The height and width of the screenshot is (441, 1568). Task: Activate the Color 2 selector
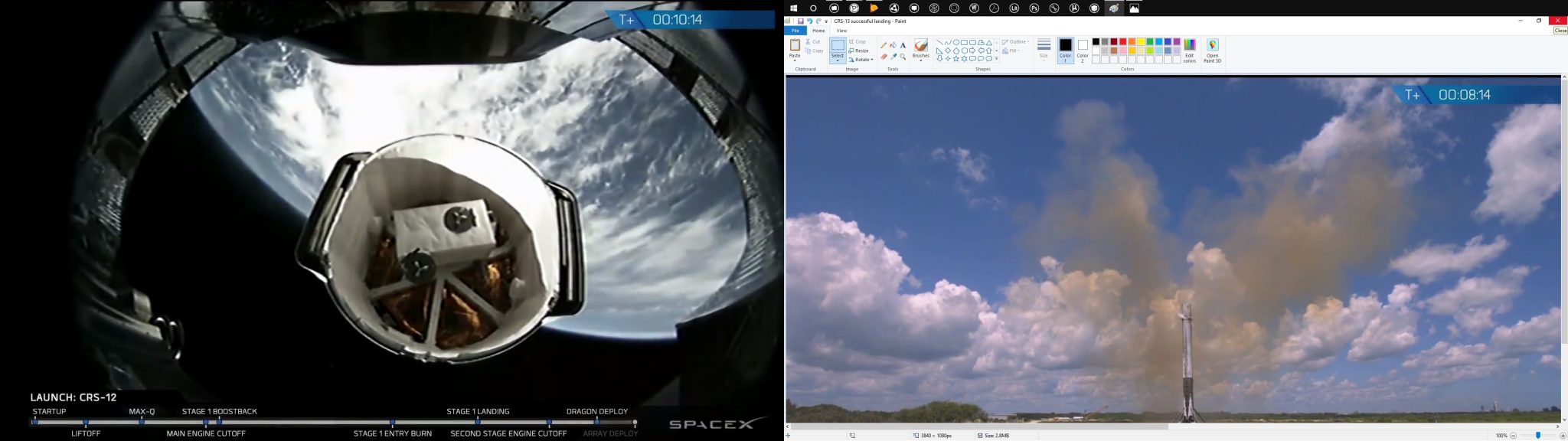coord(1083,51)
